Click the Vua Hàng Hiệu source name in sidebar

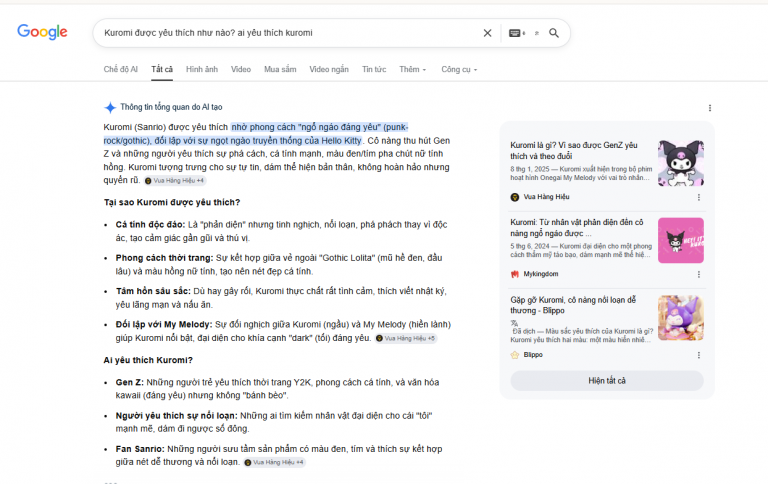(x=546, y=197)
